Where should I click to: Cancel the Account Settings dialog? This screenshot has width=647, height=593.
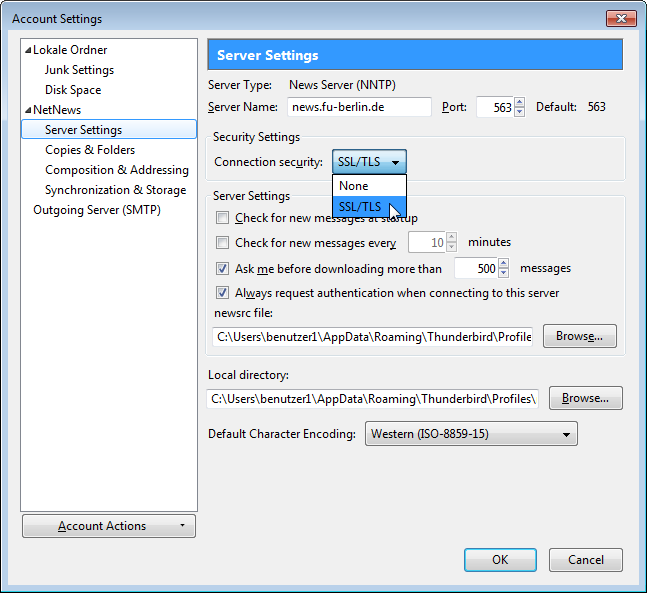[586, 560]
